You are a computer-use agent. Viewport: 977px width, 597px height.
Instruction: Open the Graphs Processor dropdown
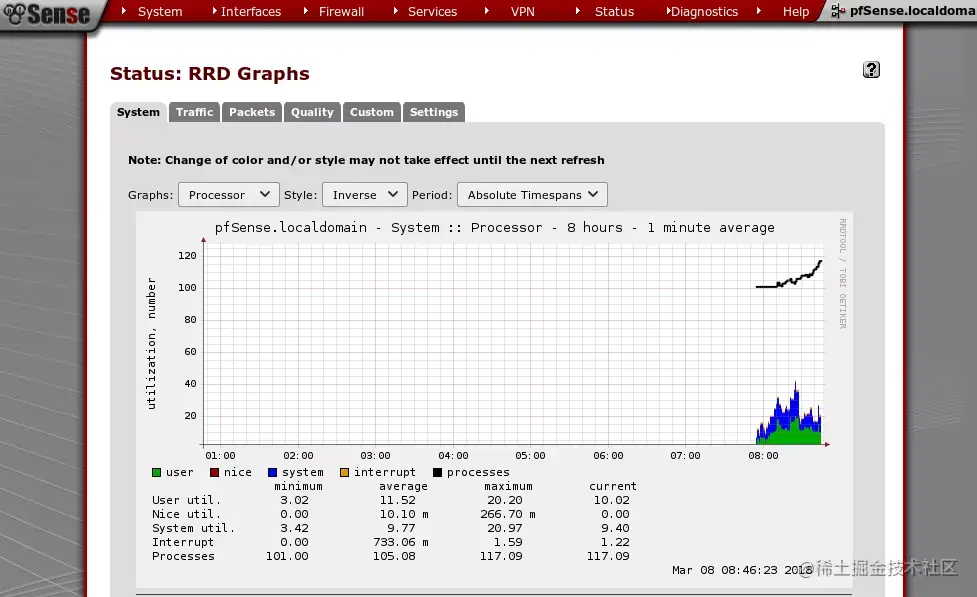228,194
